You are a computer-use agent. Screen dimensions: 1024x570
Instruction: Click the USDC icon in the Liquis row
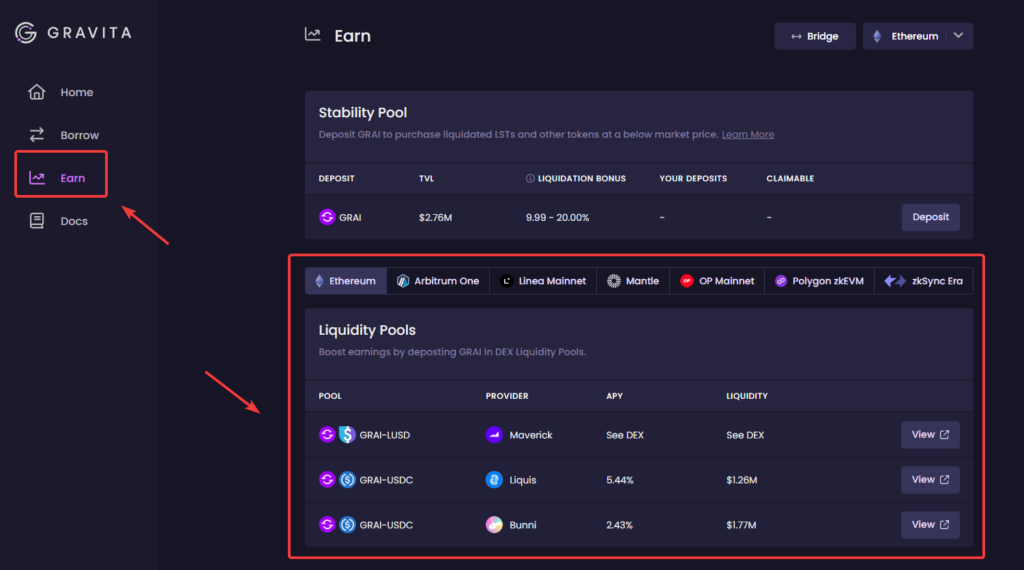pos(347,479)
